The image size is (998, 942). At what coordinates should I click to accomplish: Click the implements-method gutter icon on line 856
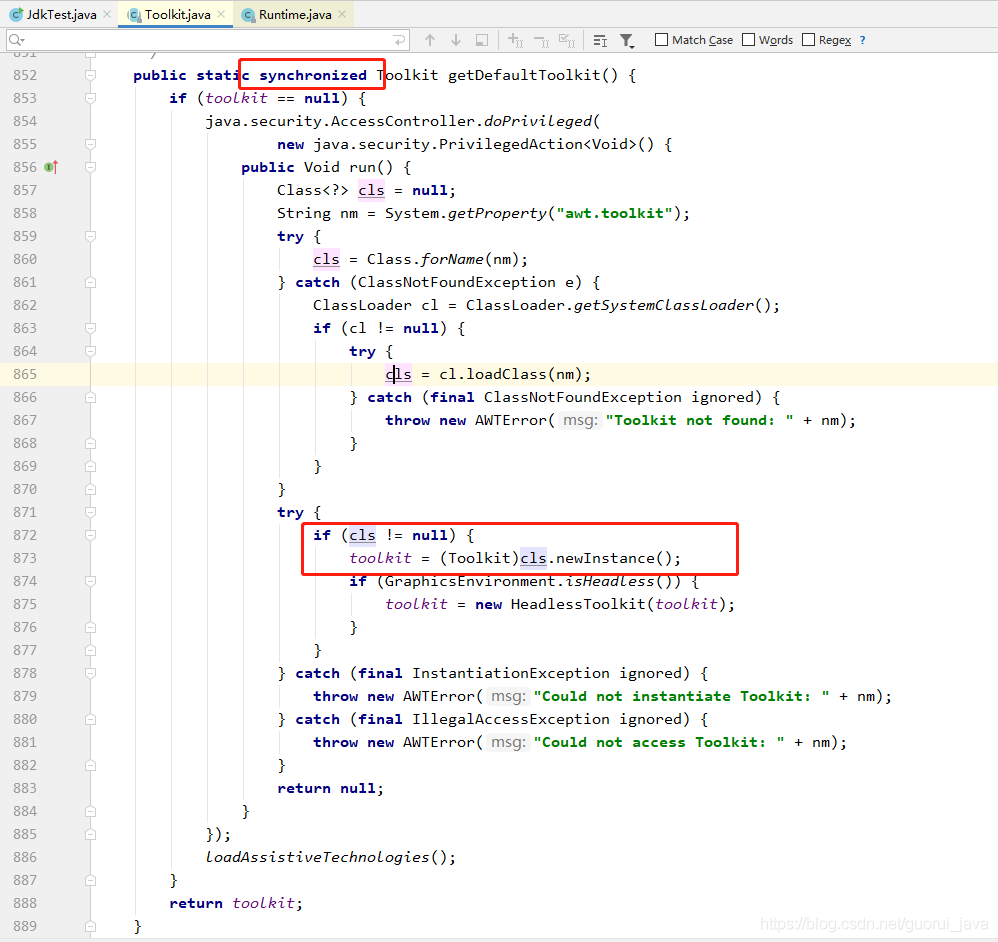pos(51,167)
